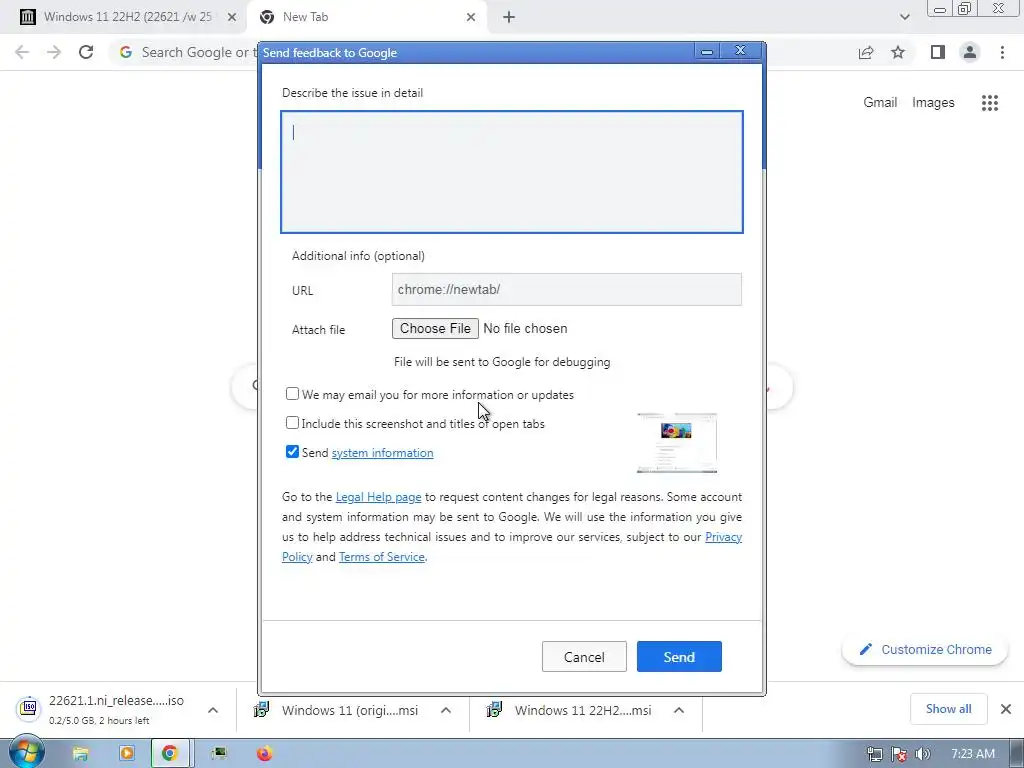
Task: Click Show all downloads
Action: click(948, 709)
